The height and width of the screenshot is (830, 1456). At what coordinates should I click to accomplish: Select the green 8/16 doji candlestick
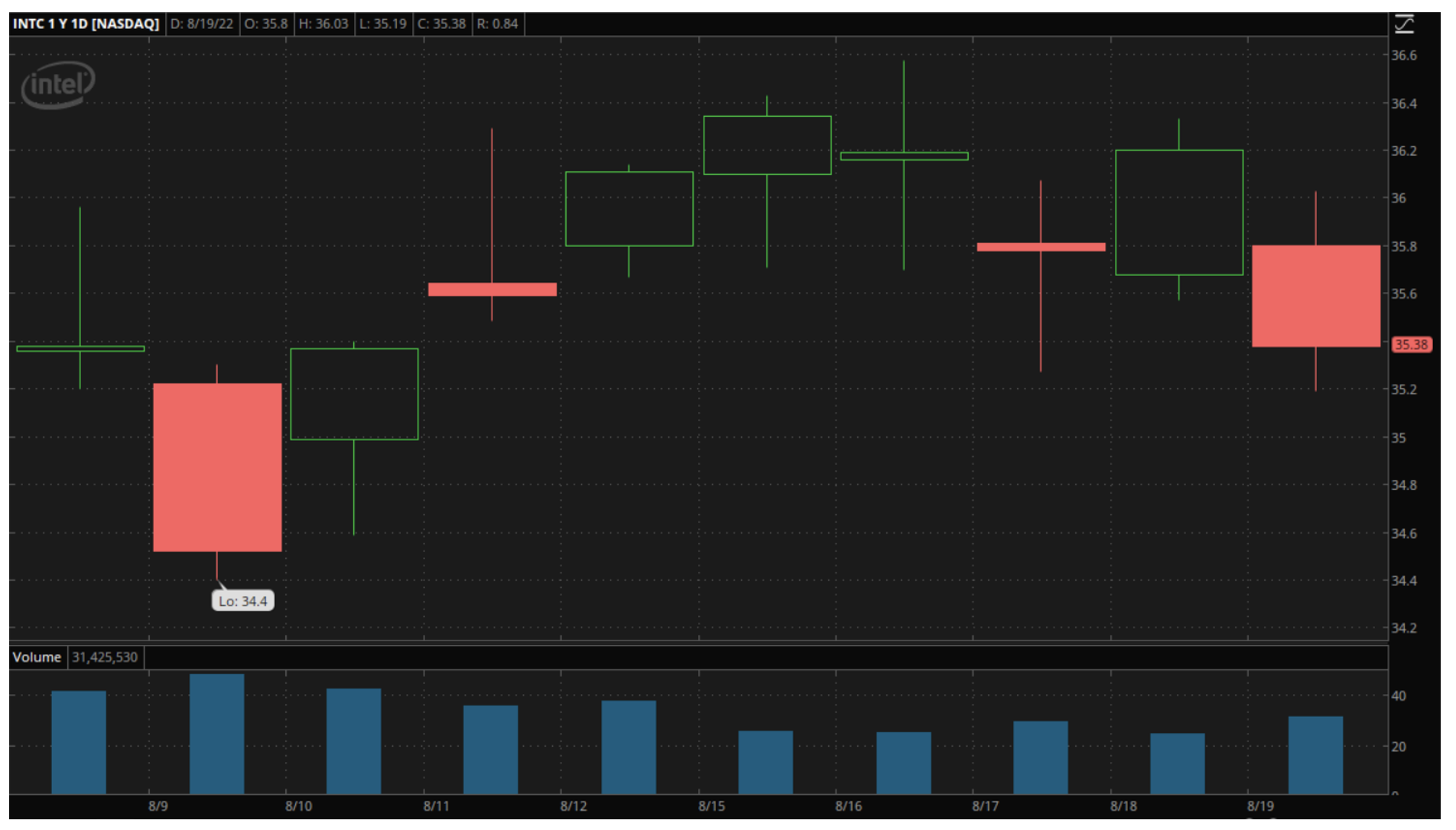coord(904,156)
